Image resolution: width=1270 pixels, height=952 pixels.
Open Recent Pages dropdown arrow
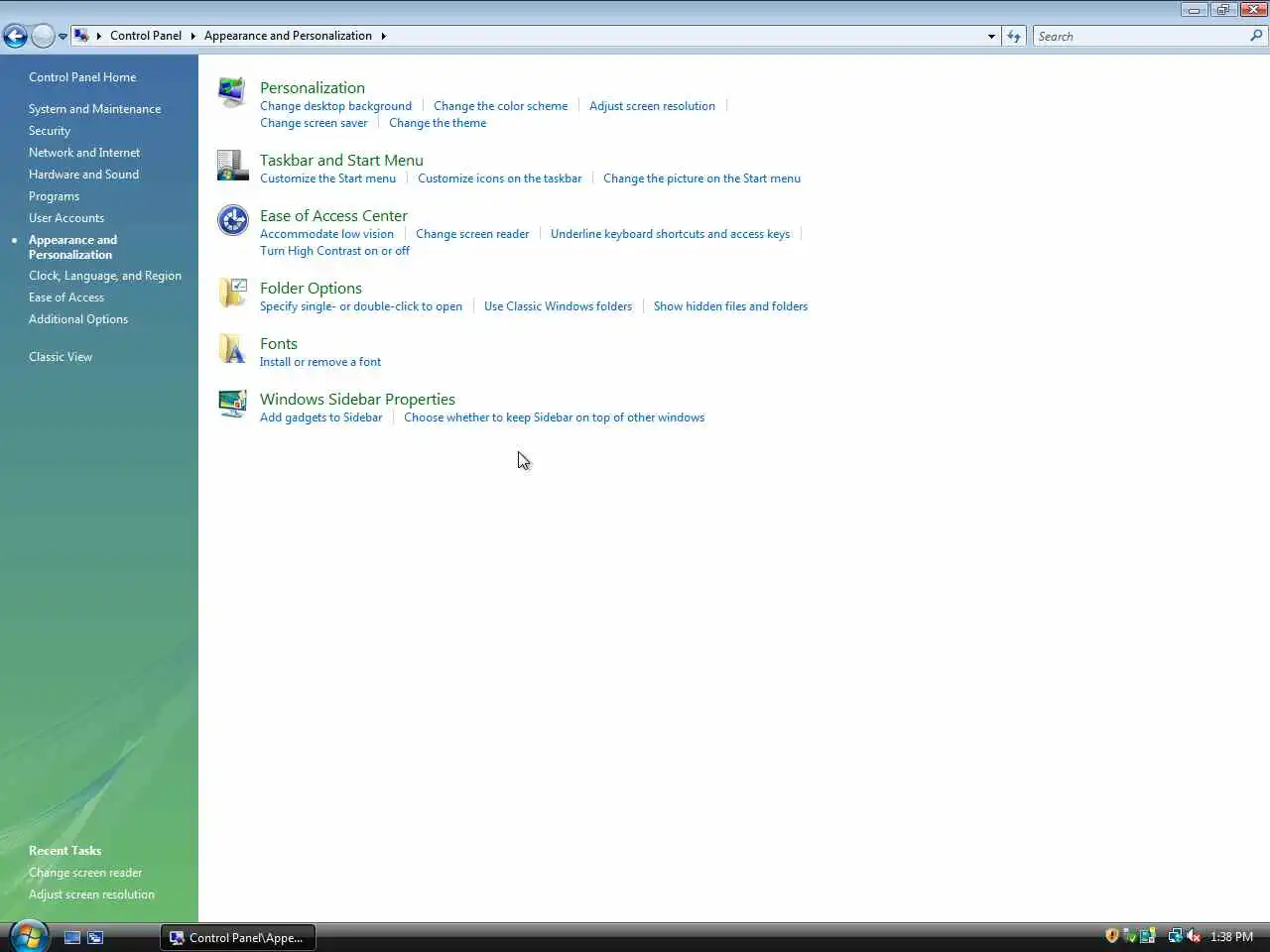click(63, 37)
